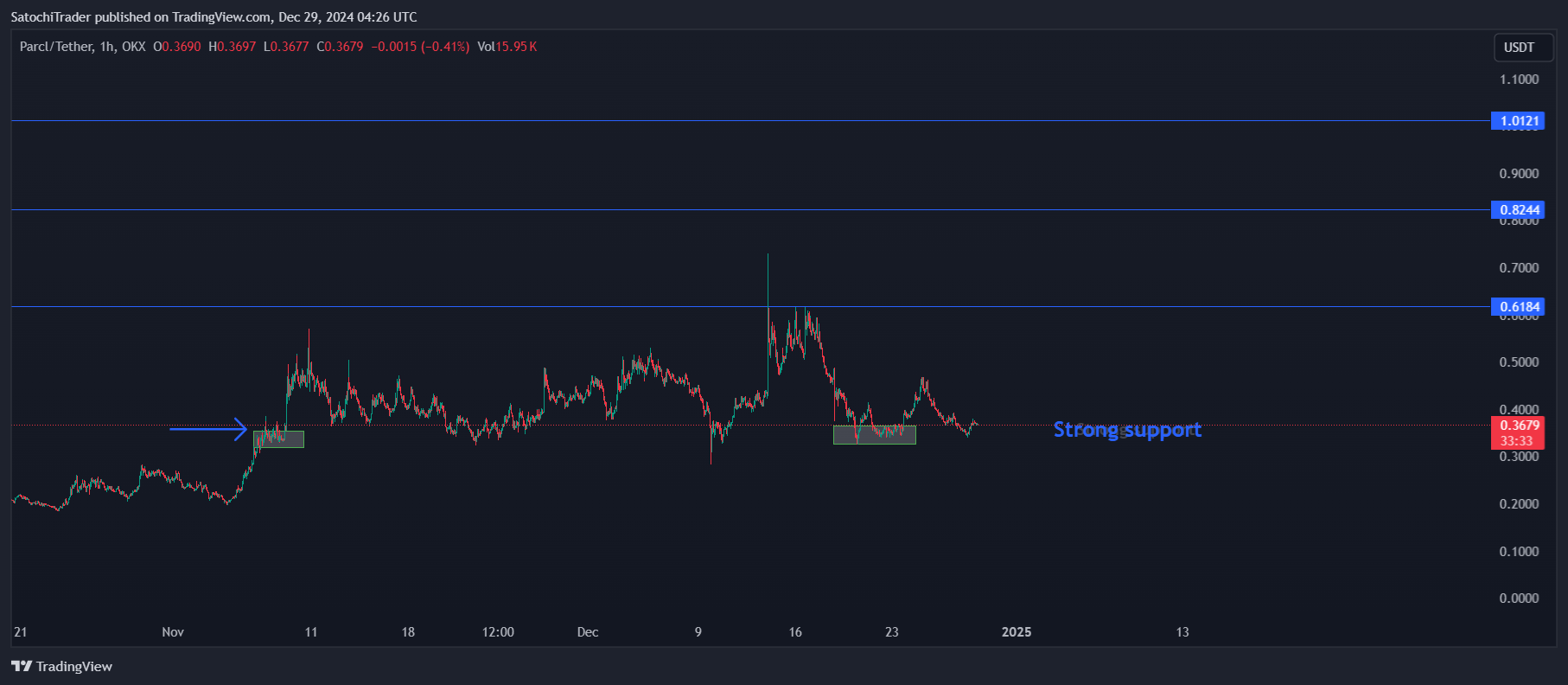Screen dimensions: 1568x685
Task: Click the 'Dec' date axis label
Action: tap(588, 632)
